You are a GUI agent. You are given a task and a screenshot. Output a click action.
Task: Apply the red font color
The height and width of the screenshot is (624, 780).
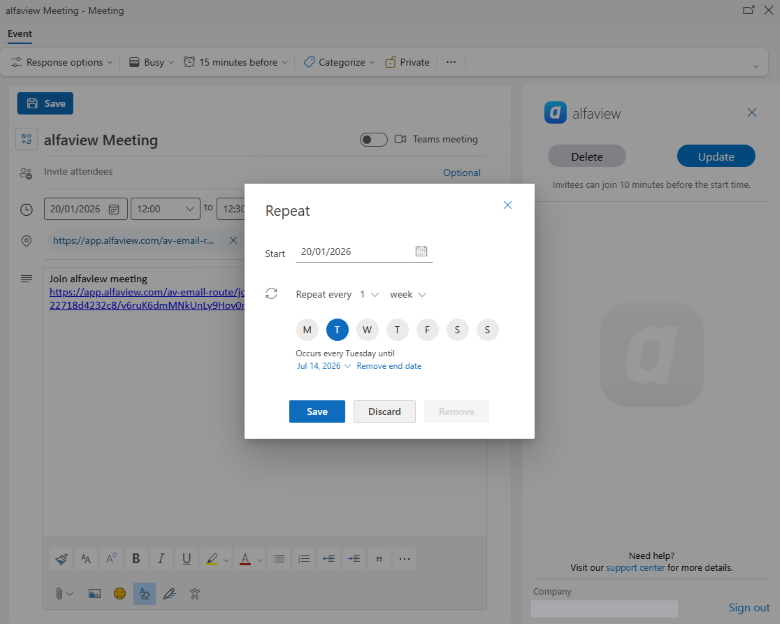tap(245, 559)
